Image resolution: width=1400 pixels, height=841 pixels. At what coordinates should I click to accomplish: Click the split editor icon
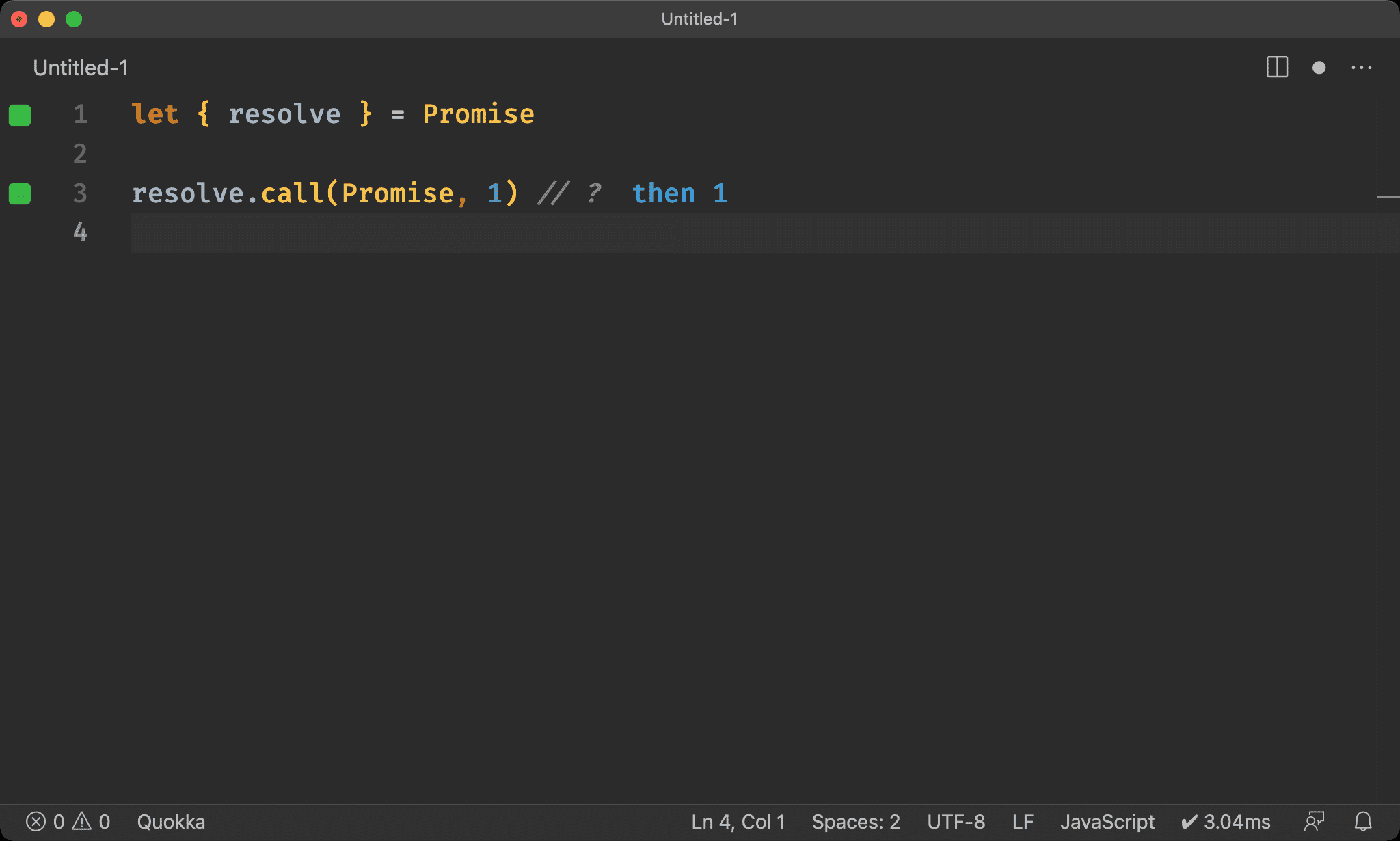[1277, 68]
